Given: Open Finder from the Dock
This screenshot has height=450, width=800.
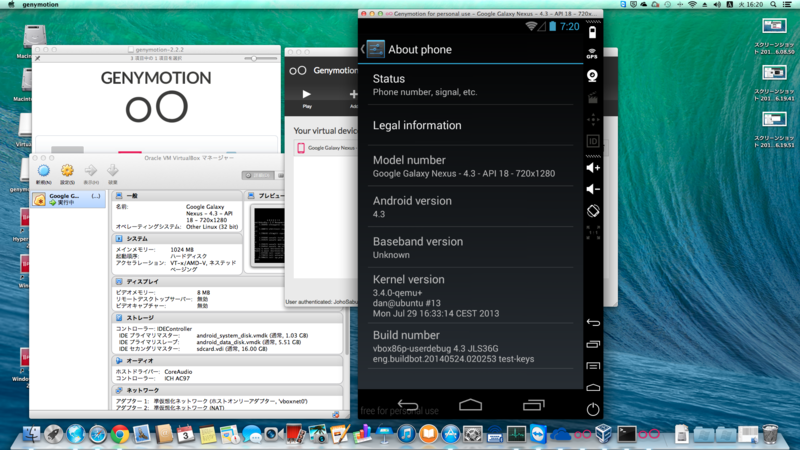Looking at the screenshot, I should (32, 434).
